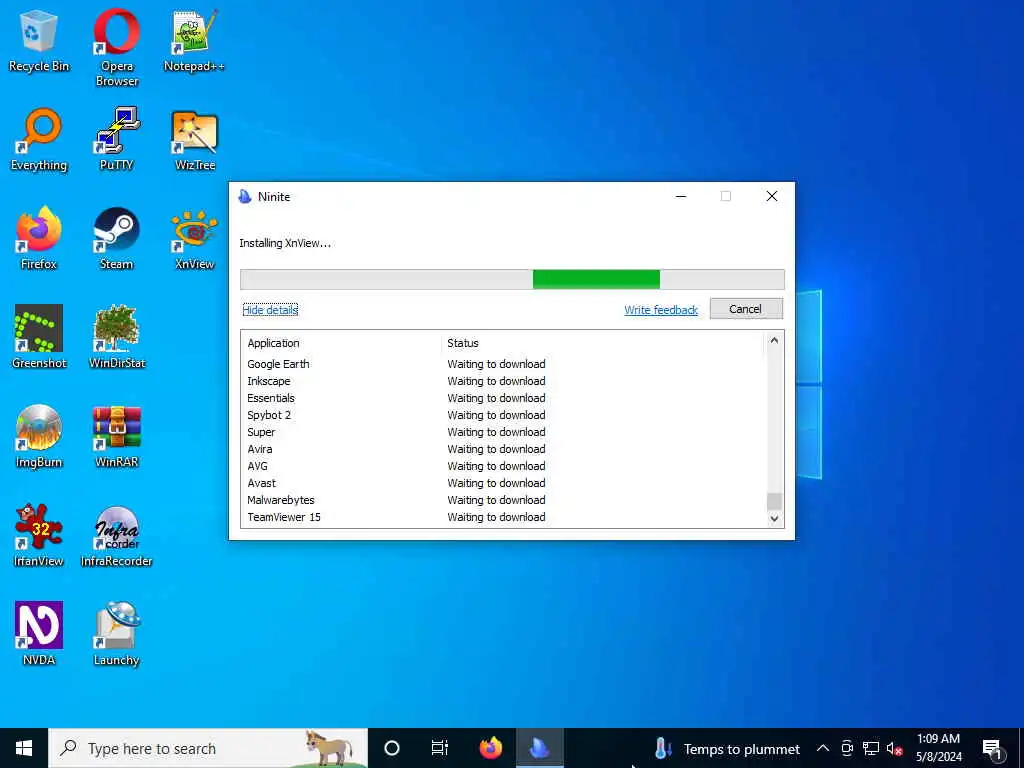Click the InfraRecorder desktop icon
The image size is (1024, 768).
click(117, 535)
